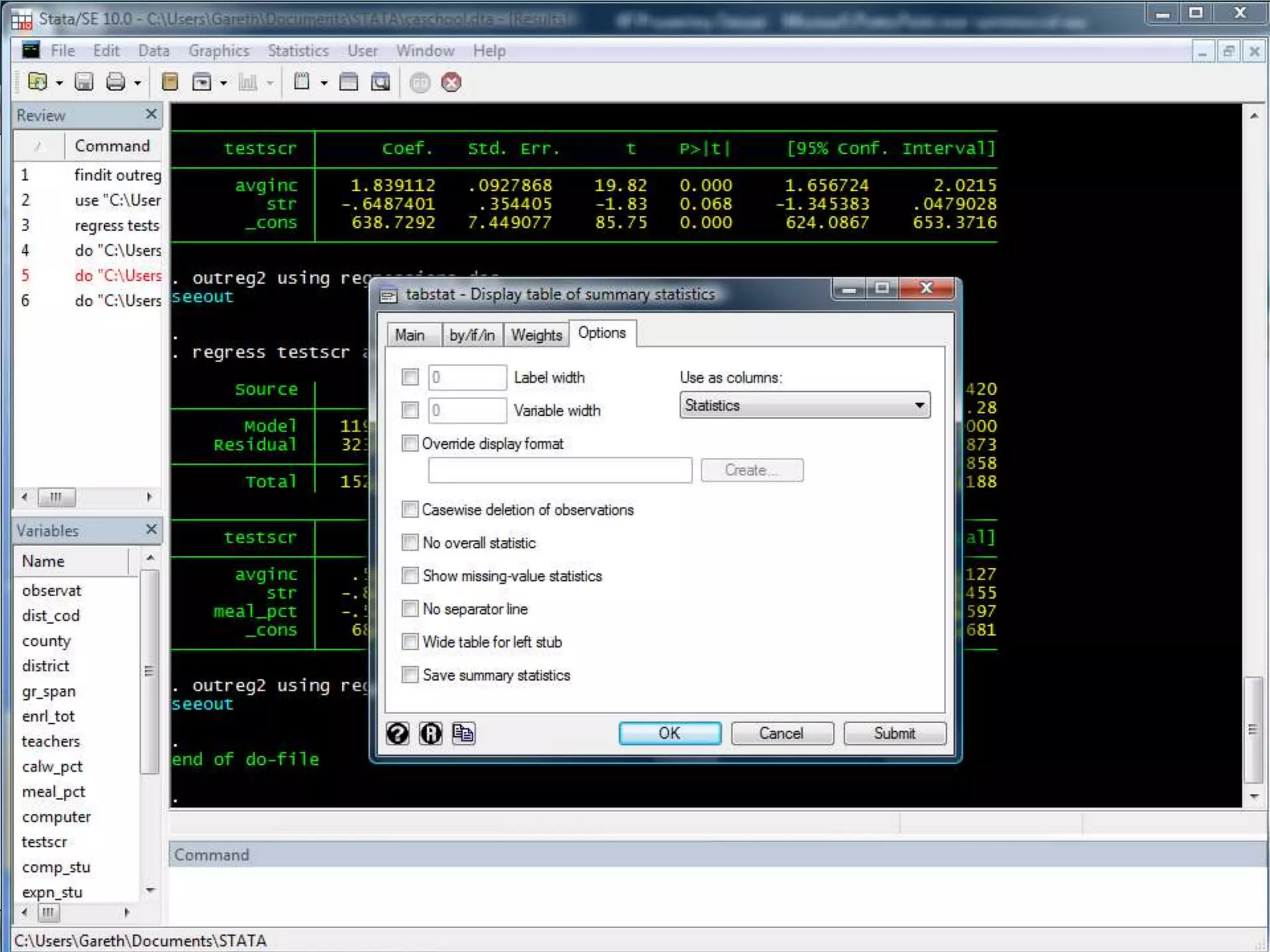Click the red Break stop icon
The height and width of the screenshot is (952, 1270).
tap(451, 82)
